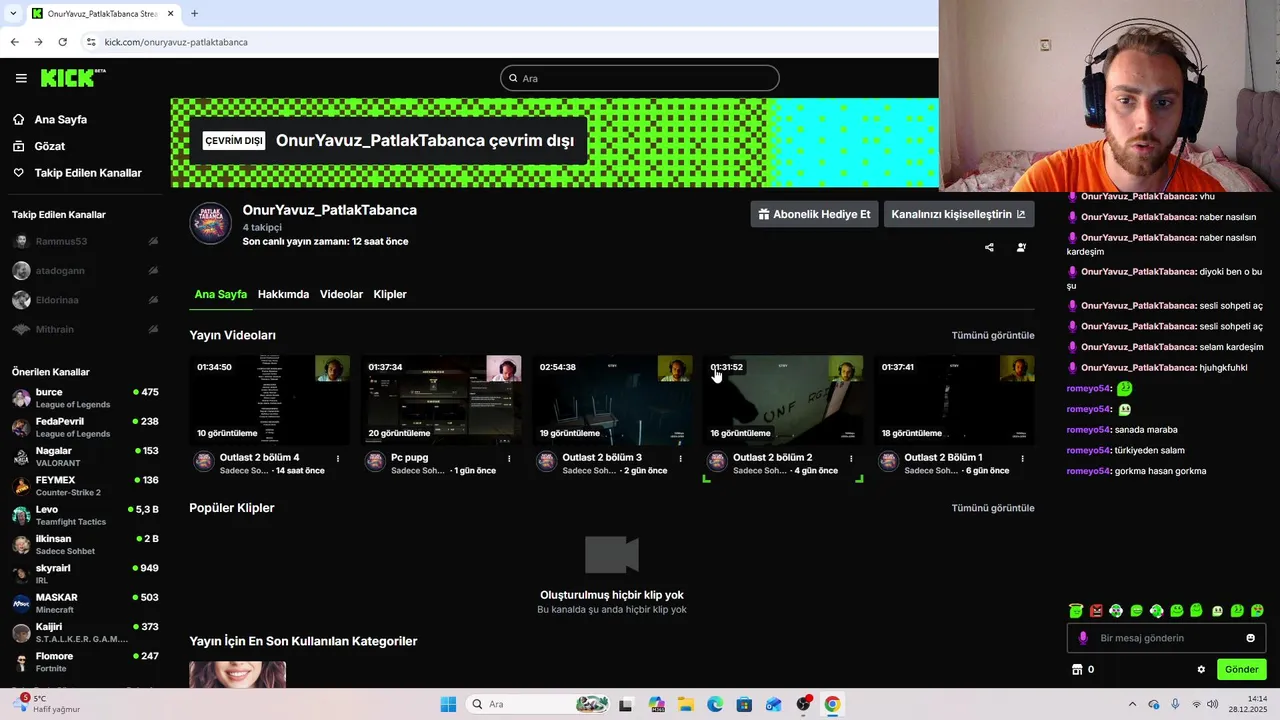Click the share icon under channel buttons
Viewport: 1280px width, 720px height.
tap(989, 247)
